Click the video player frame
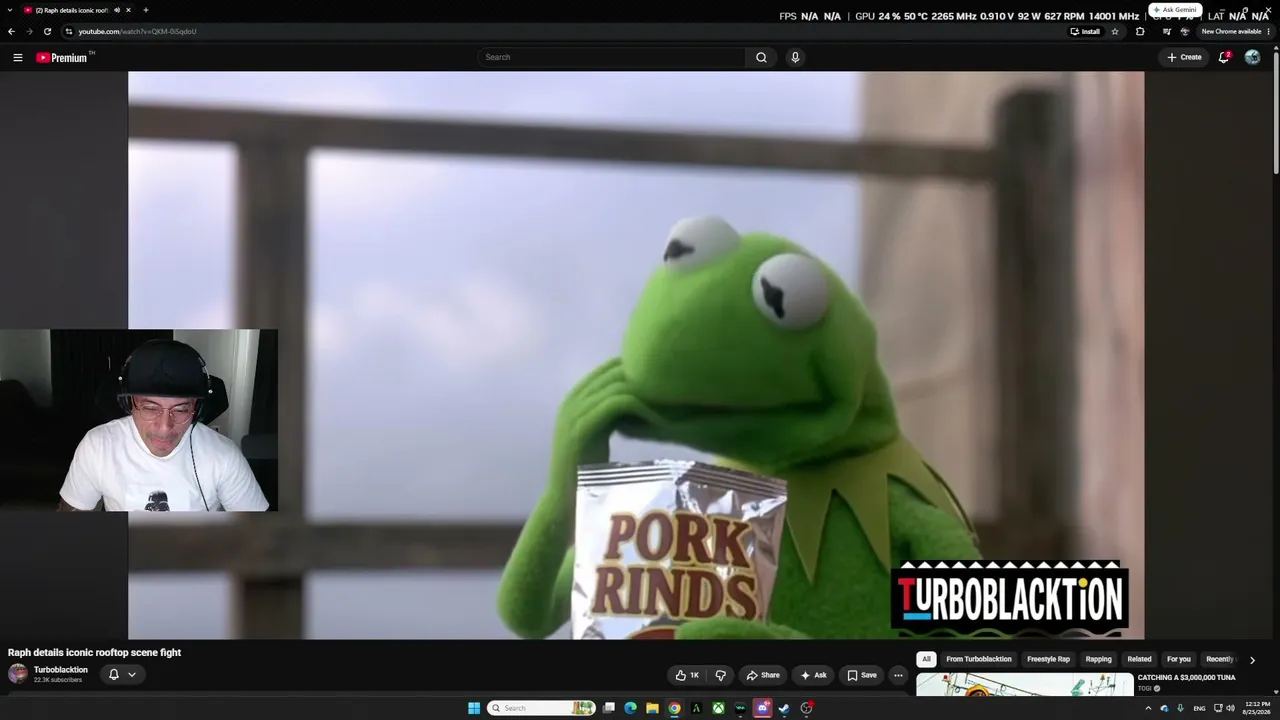This screenshot has height=720, width=1280. 636,355
